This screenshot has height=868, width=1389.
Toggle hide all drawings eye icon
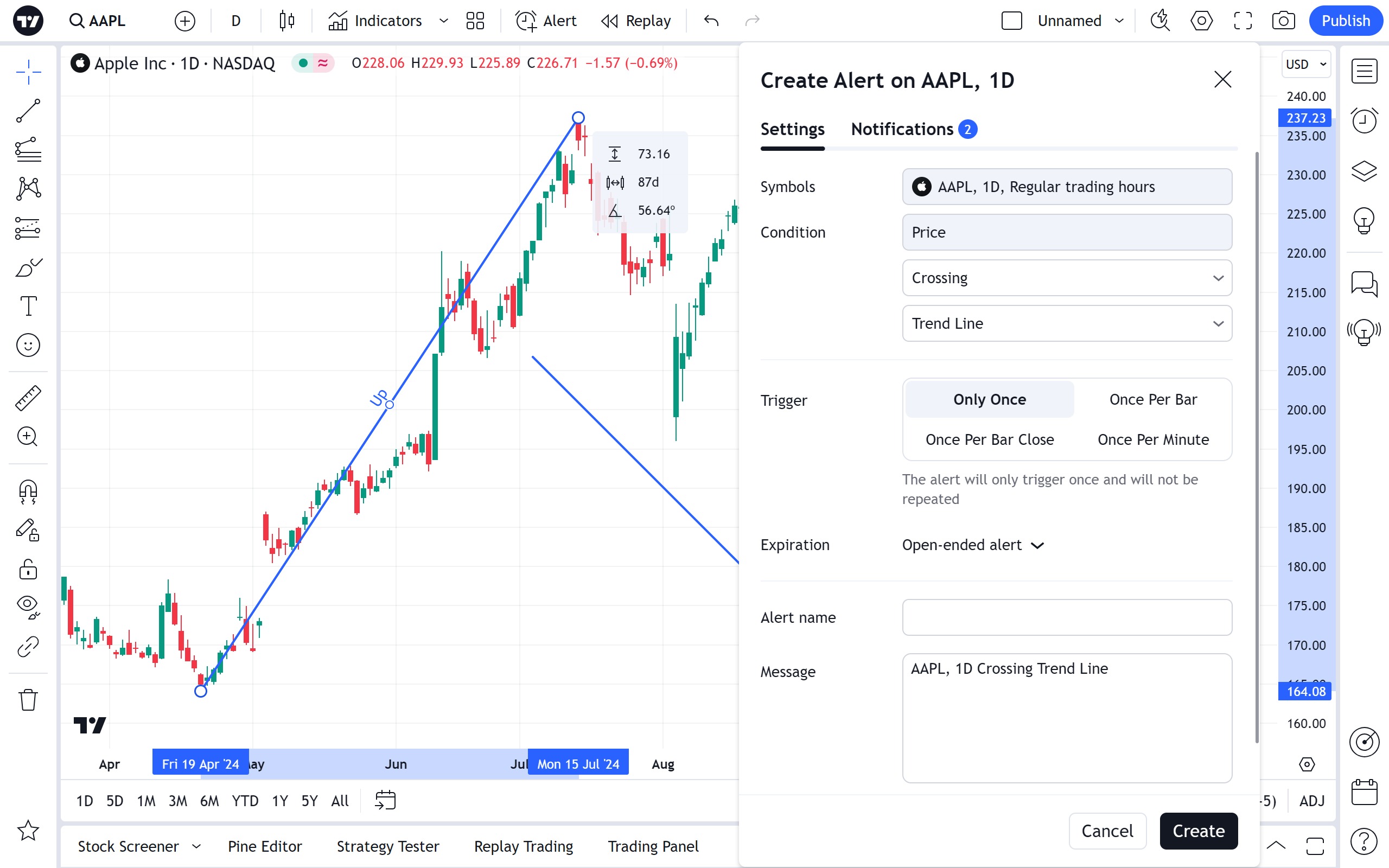pos(28,605)
